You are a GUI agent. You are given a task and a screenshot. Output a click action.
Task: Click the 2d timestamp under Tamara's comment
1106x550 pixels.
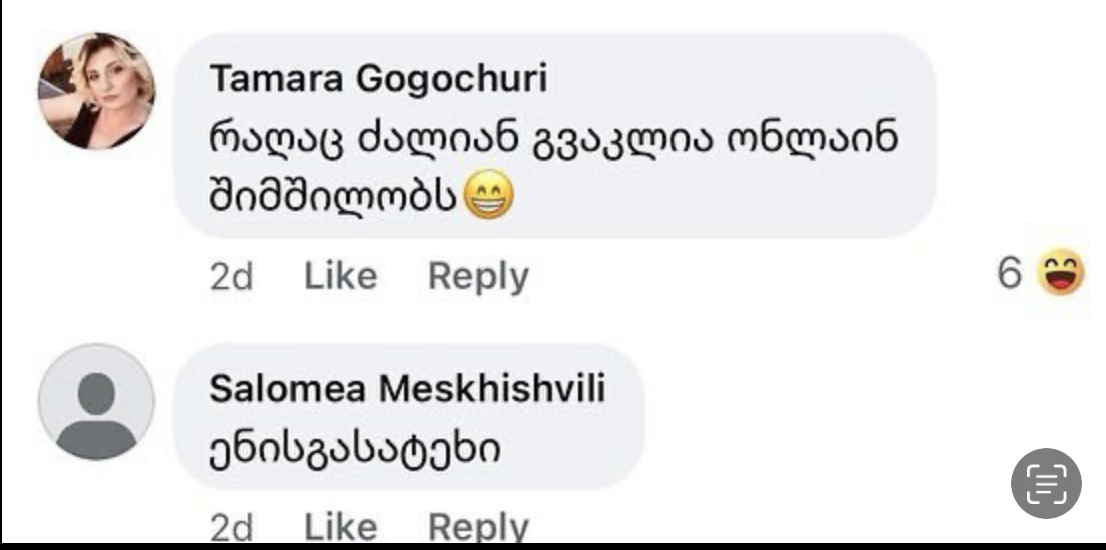point(231,277)
